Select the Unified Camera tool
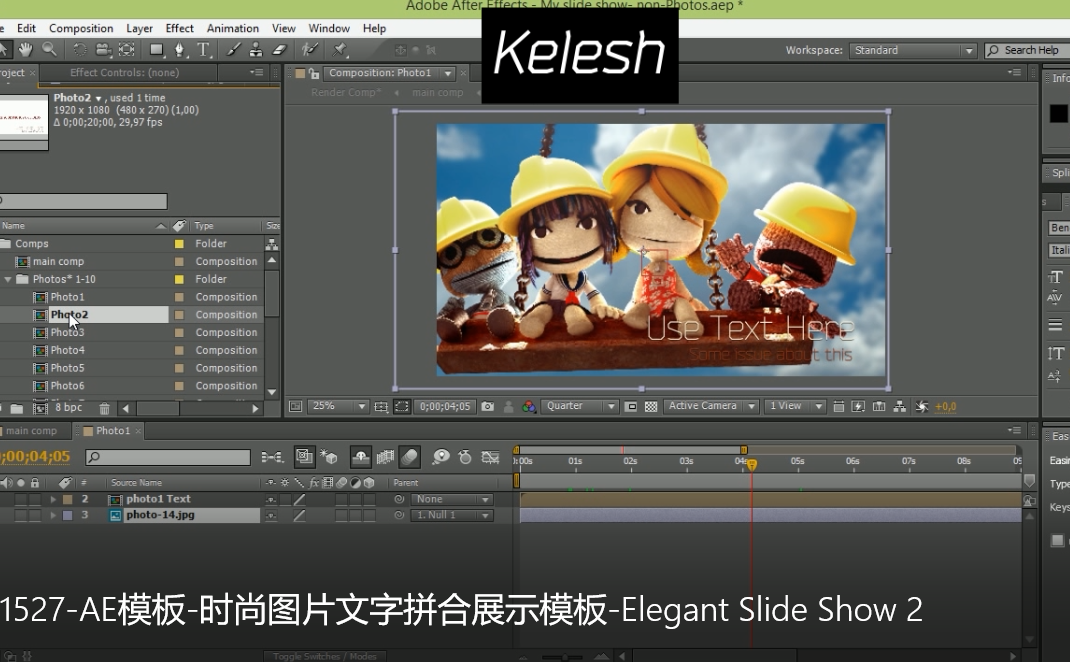Image resolution: width=1070 pixels, height=662 pixels. 103,49
